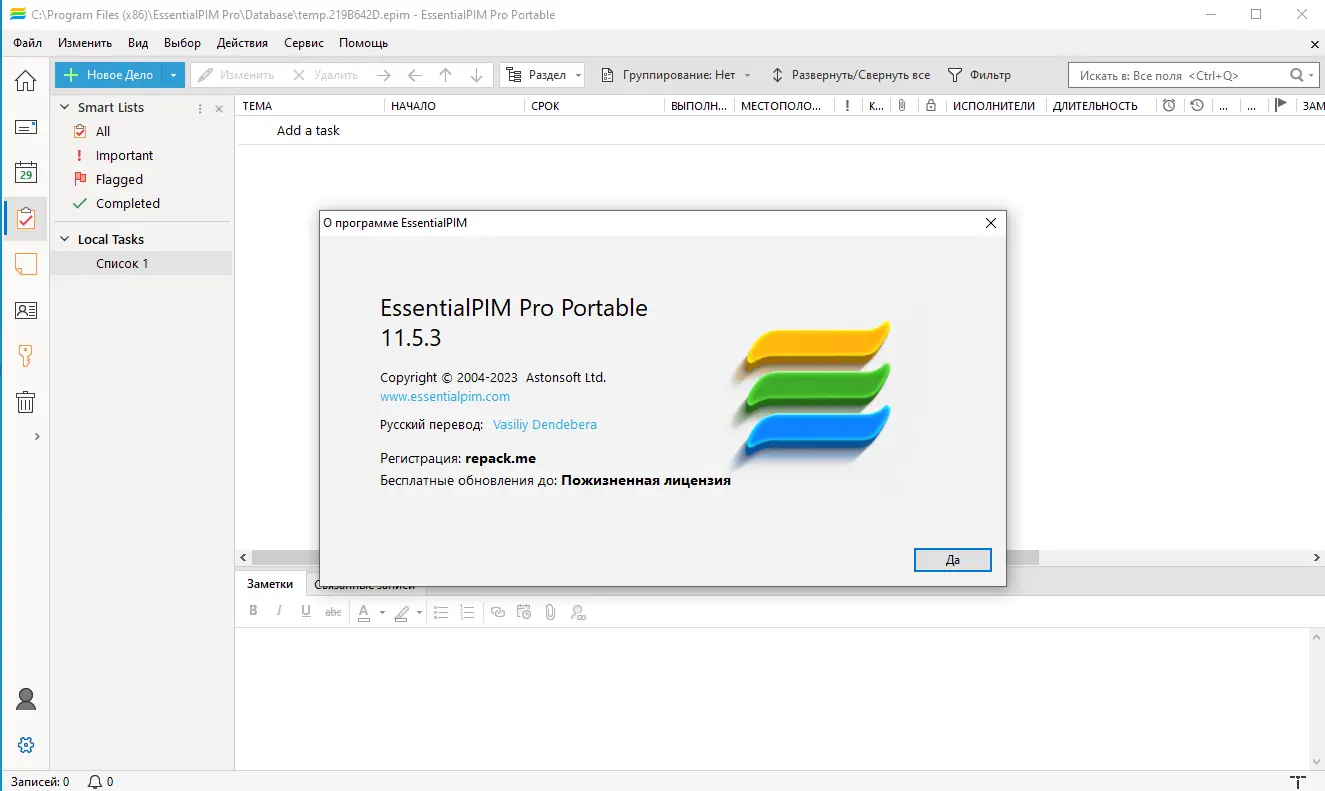The image size is (1325, 791).
Task: Open the Файл menu
Action: pos(28,43)
